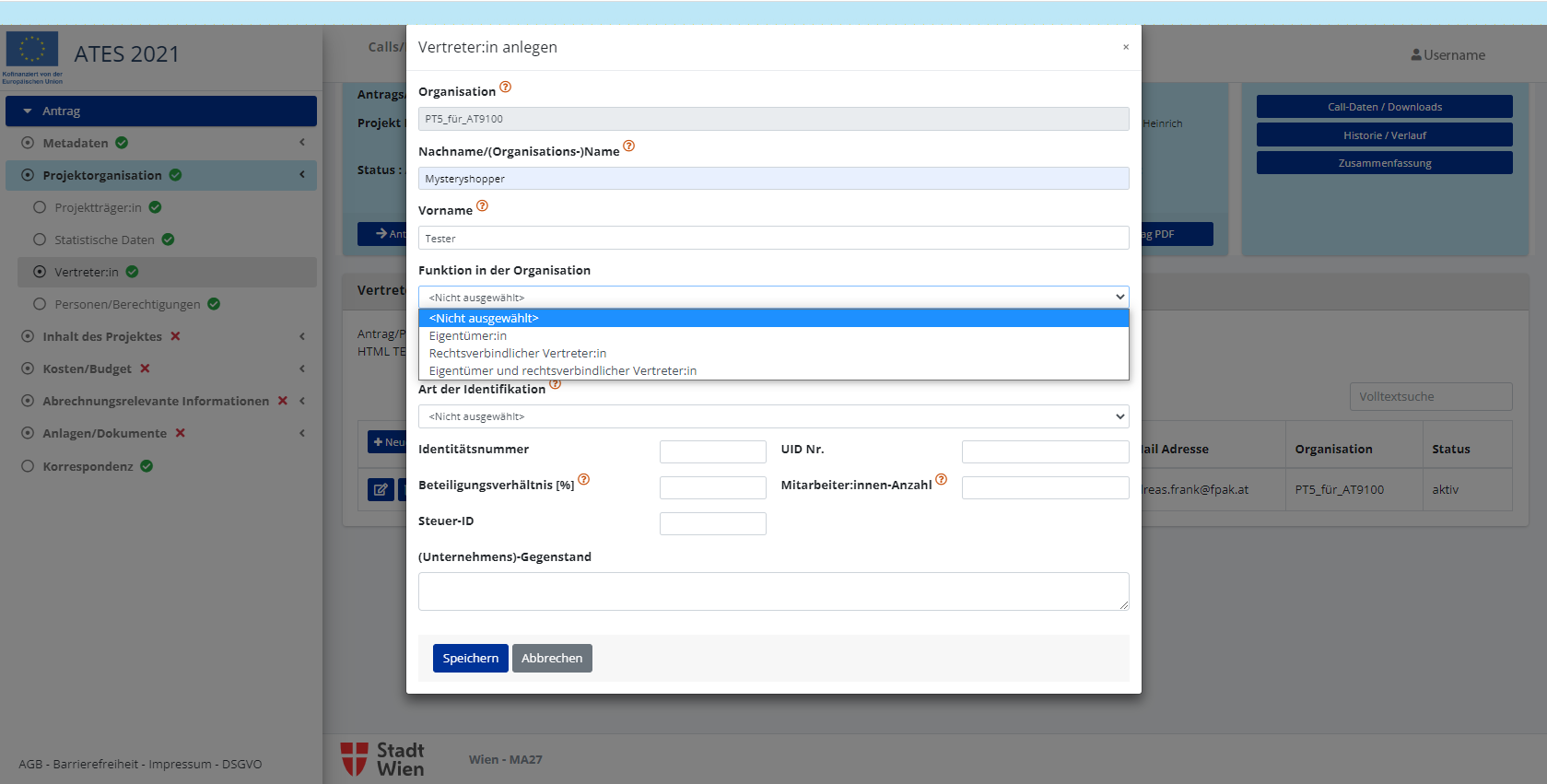This screenshot has height=784, width=1547.
Task: Click the Identitätsnummer input field
Action: (x=712, y=451)
